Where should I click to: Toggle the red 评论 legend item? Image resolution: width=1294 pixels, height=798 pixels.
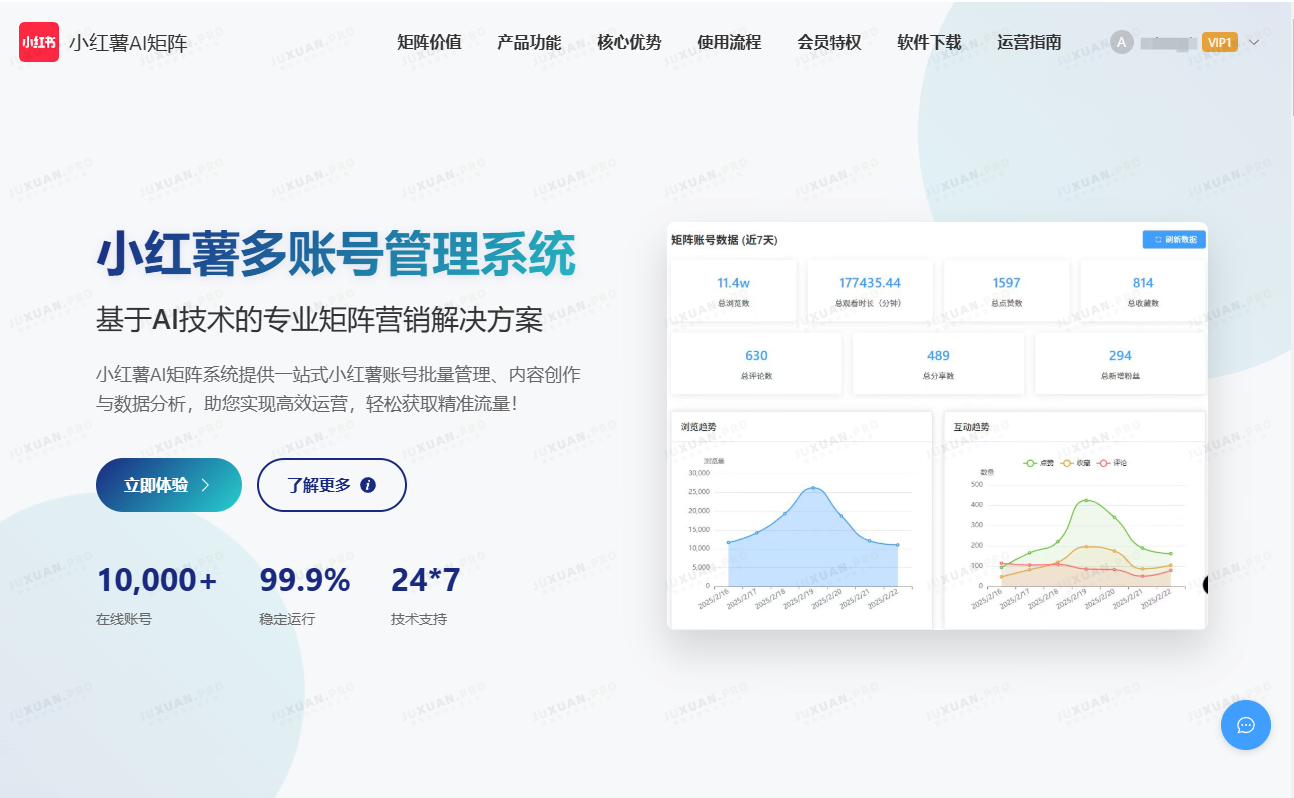pyautogui.click(x=1113, y=463)
